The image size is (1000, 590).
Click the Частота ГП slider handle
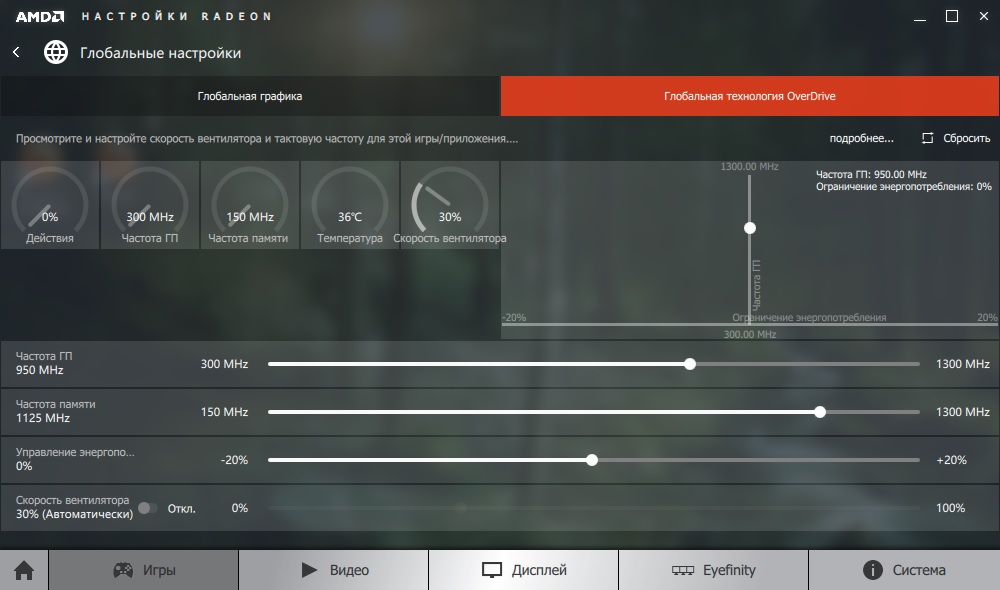(x=690, y=364)
